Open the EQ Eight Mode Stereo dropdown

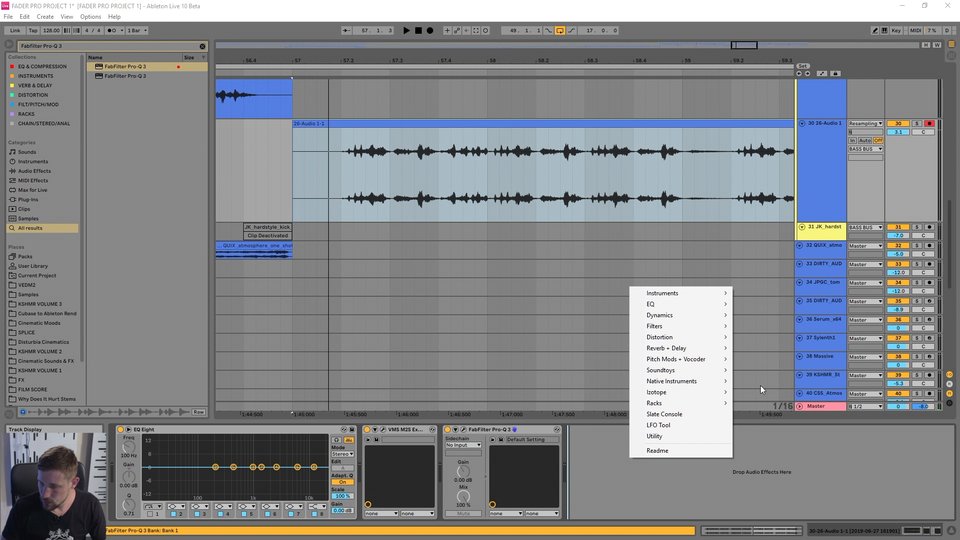pos(342,454)
